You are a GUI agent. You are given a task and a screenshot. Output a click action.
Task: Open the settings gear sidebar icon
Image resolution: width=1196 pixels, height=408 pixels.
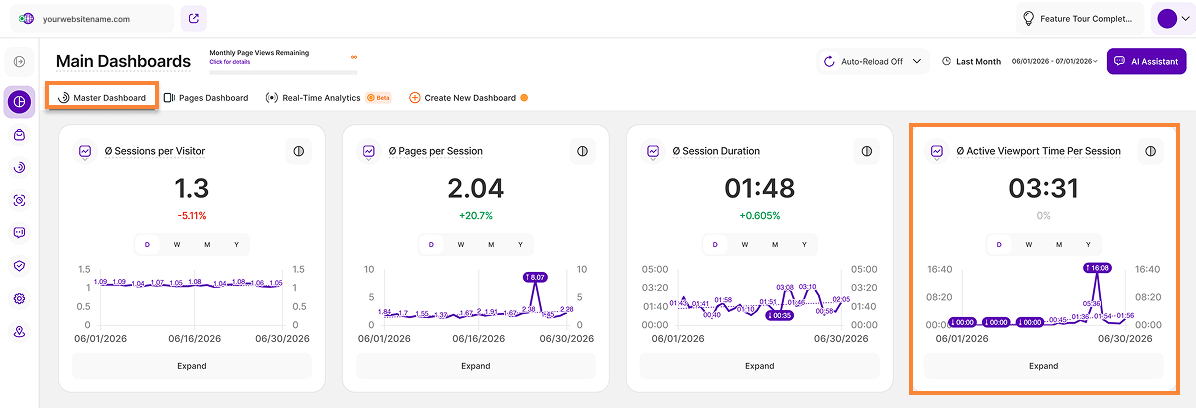tap(19, 299)
